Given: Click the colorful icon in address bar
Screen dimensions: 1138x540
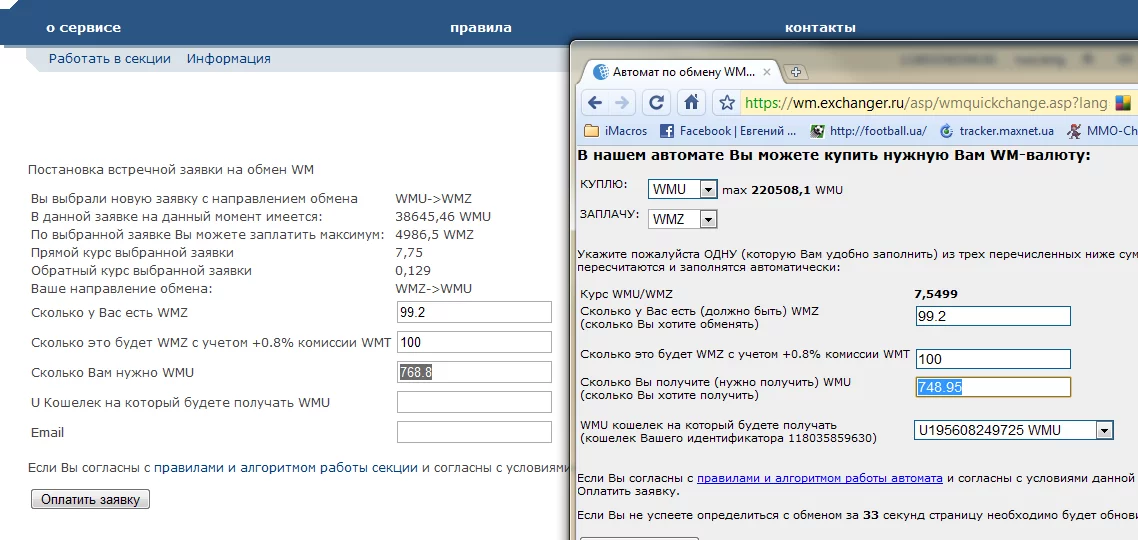Looking at the screenshot, I should (x=1124, y=103).
